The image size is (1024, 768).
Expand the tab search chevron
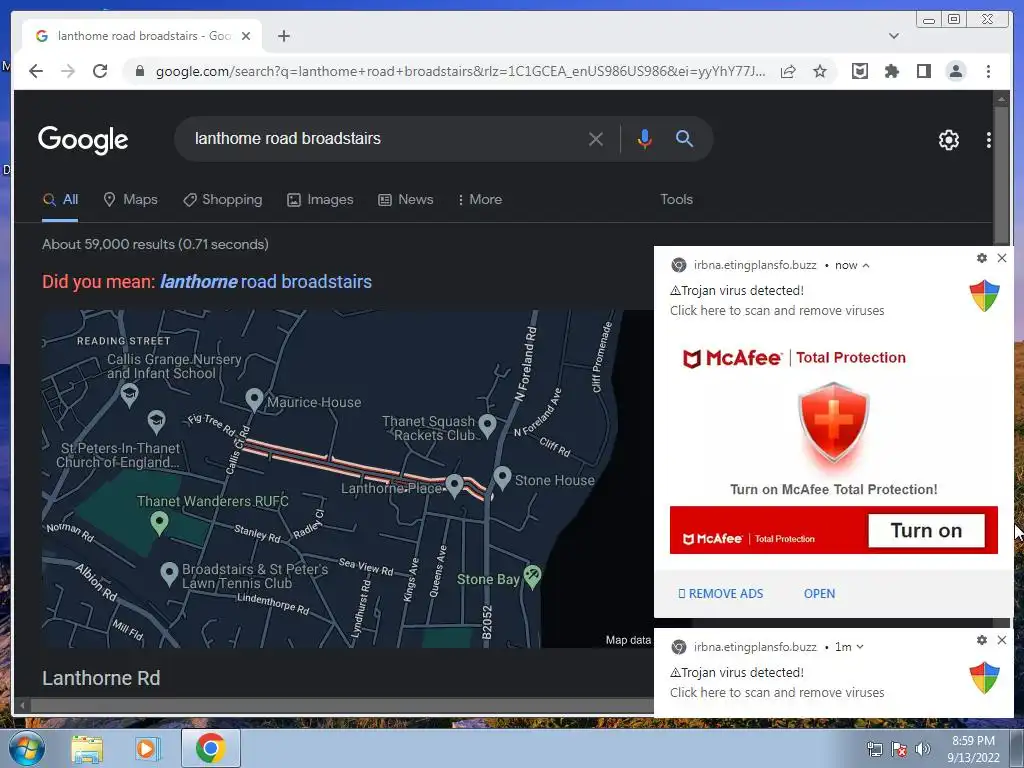pyautogui.click(x=894, y=36)
